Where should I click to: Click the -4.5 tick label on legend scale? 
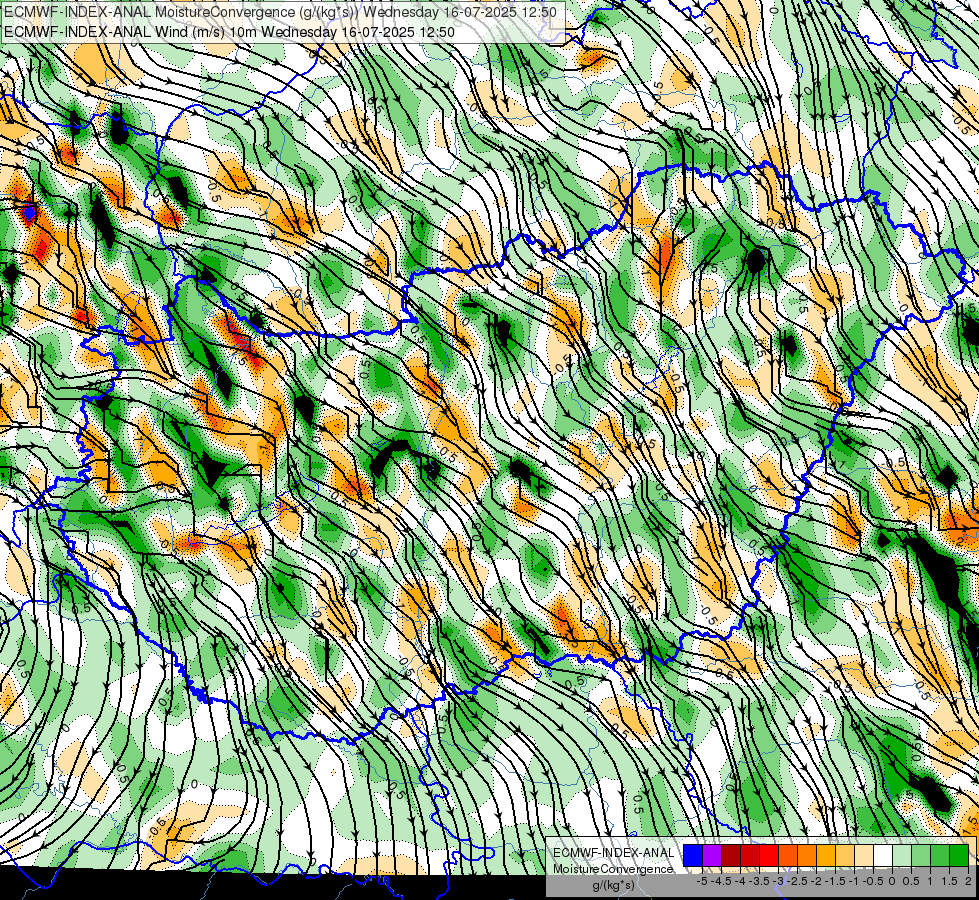coord(721,881)
